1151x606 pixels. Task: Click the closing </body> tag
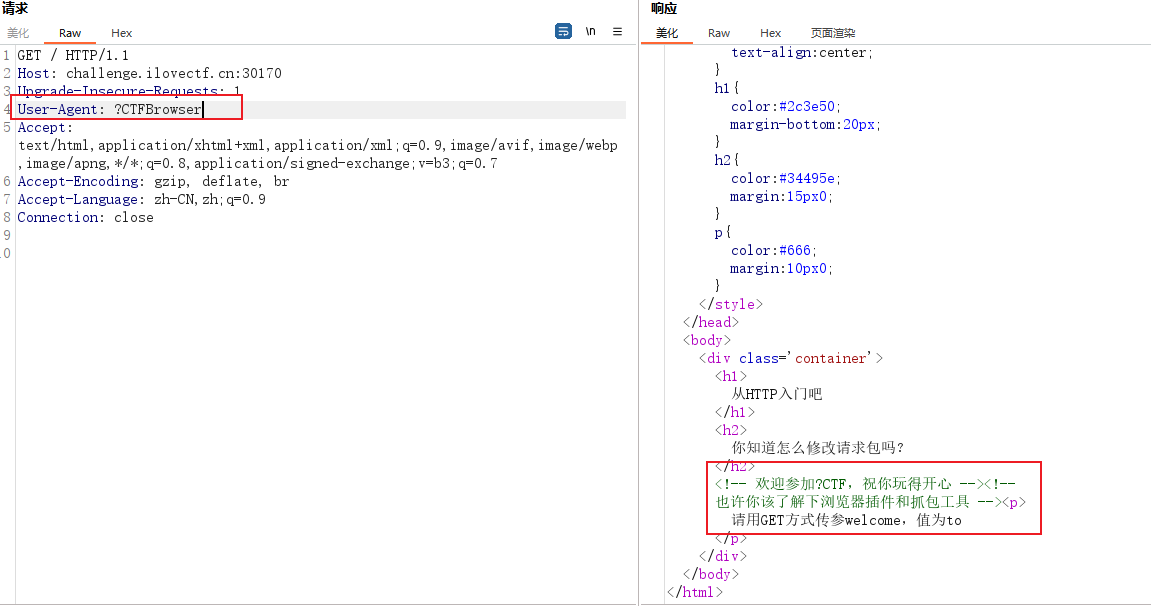[711, 574]
